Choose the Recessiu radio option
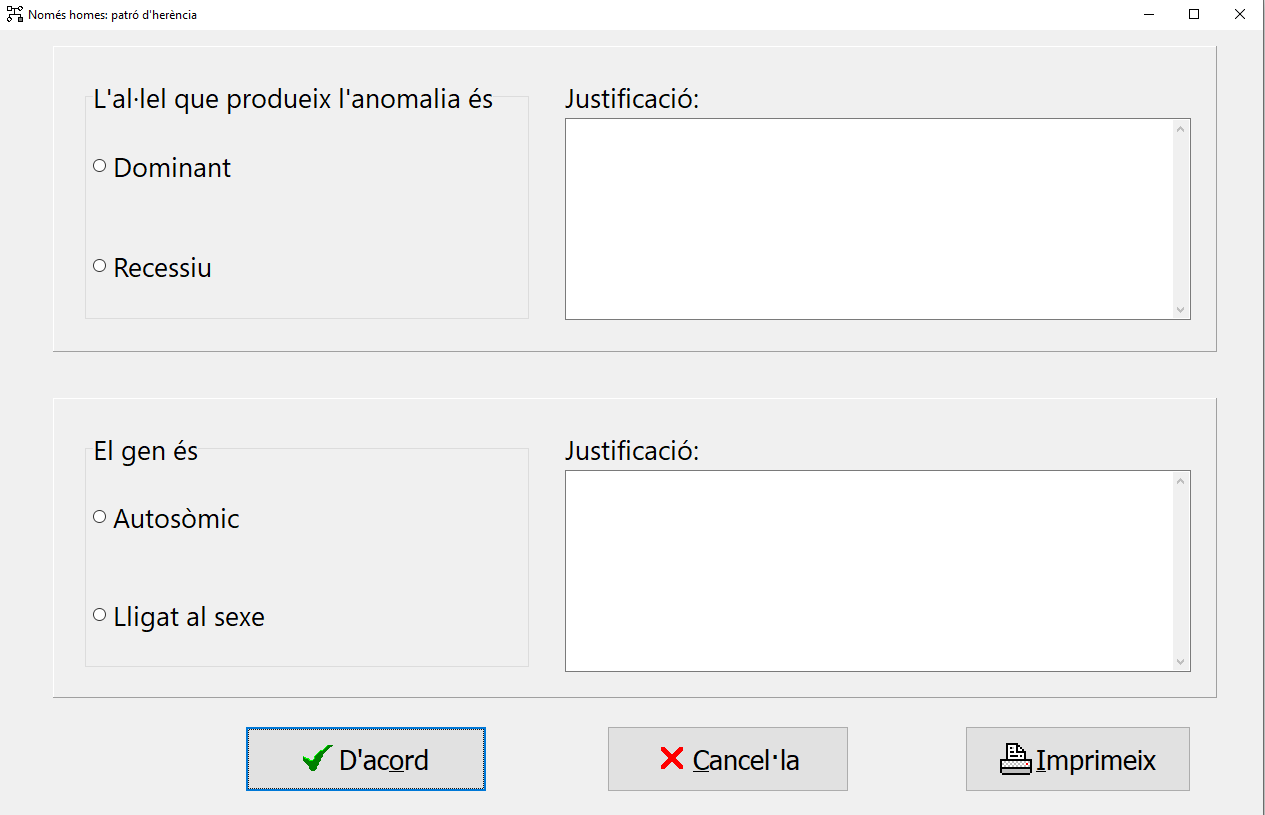1265x815 pixels. tap(100, 266)
